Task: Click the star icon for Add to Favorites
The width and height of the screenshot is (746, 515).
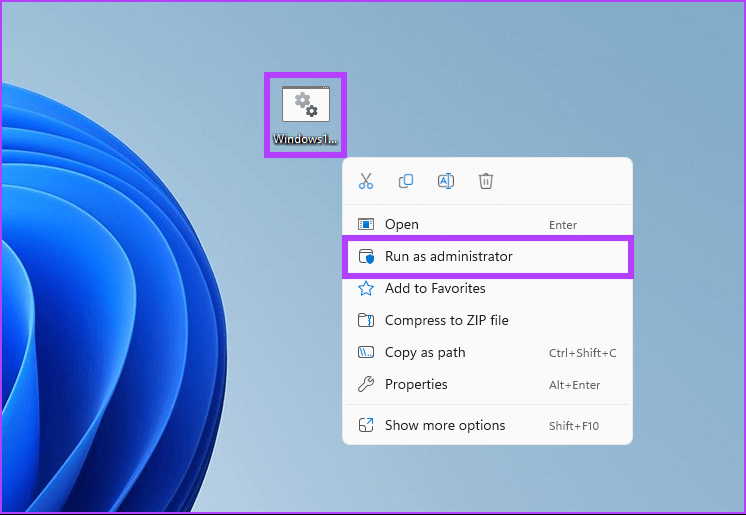Action: click(366, 289)
